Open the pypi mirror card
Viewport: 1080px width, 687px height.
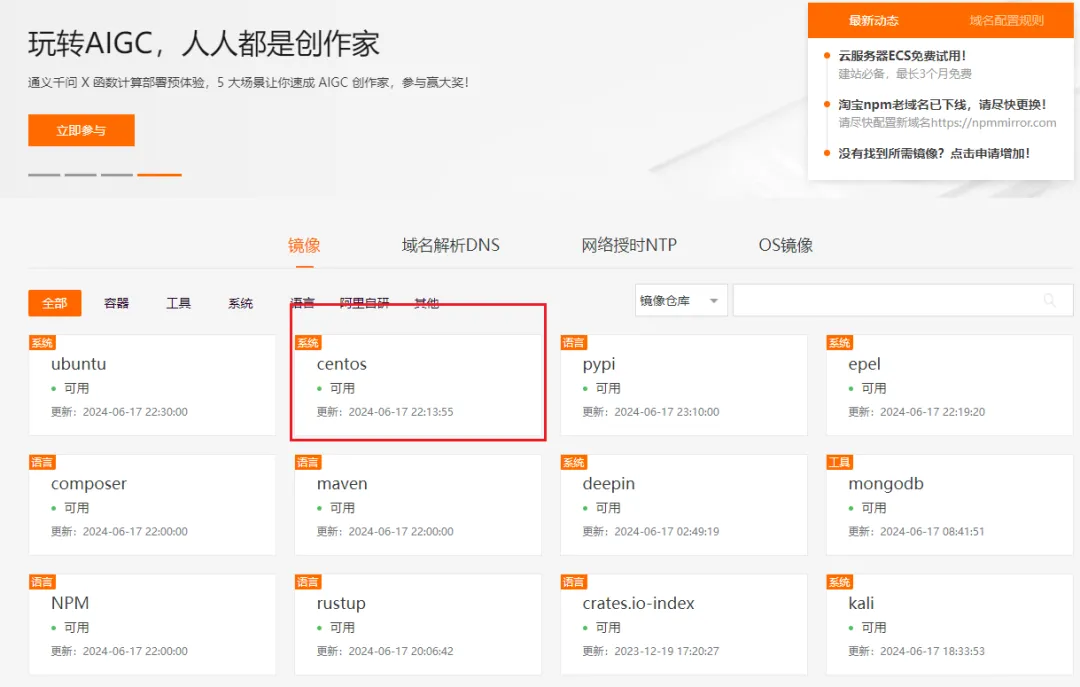pos(684,385)
